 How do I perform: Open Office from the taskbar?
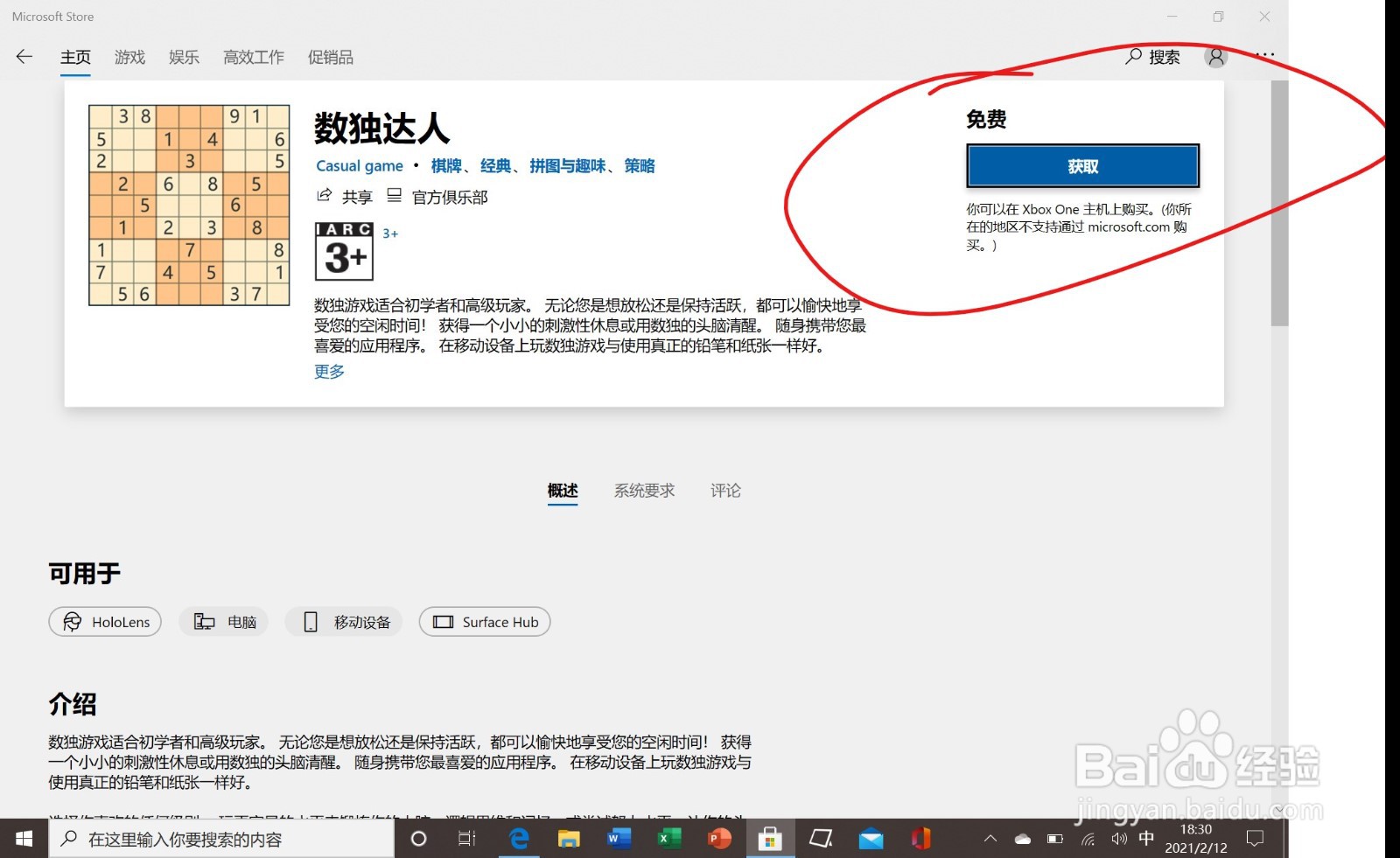click(x=920, y=839)
